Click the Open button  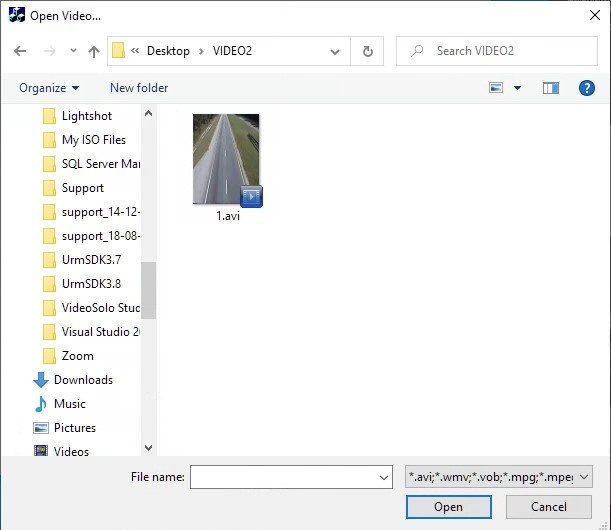(x=449, y=507)
